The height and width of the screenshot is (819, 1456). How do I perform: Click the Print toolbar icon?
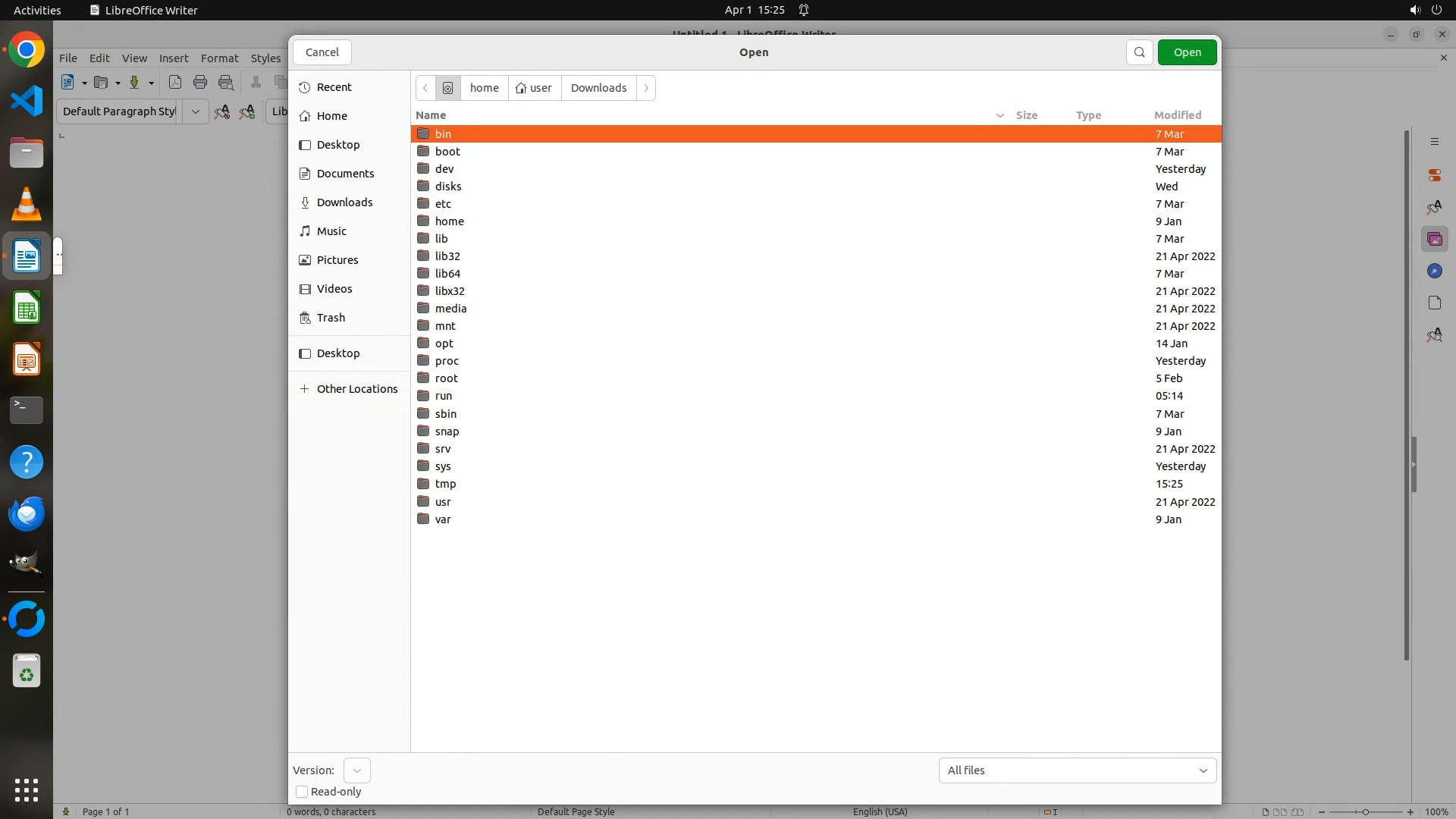click(200, 83)
